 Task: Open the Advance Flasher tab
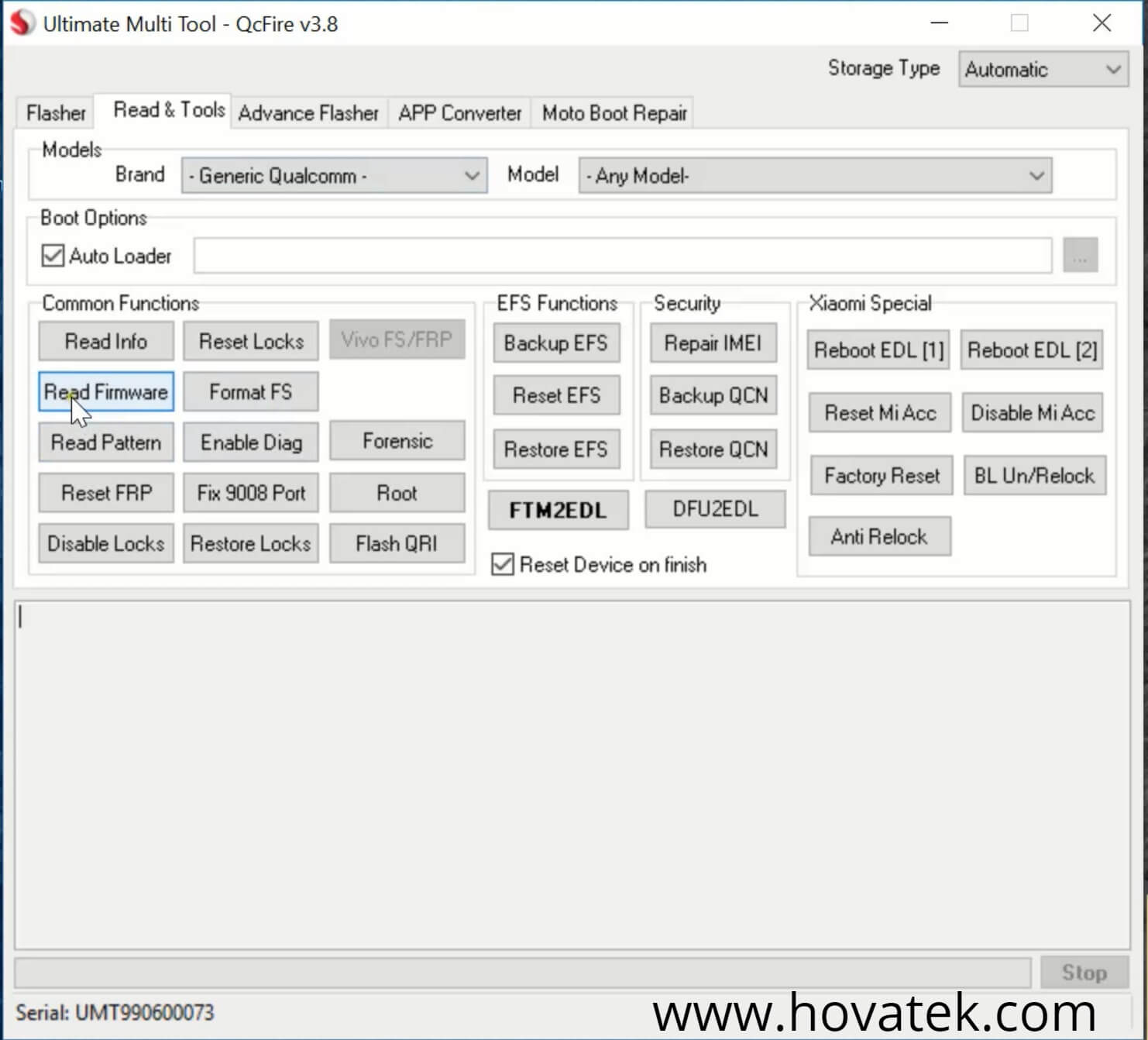click(x=308, y=113)
